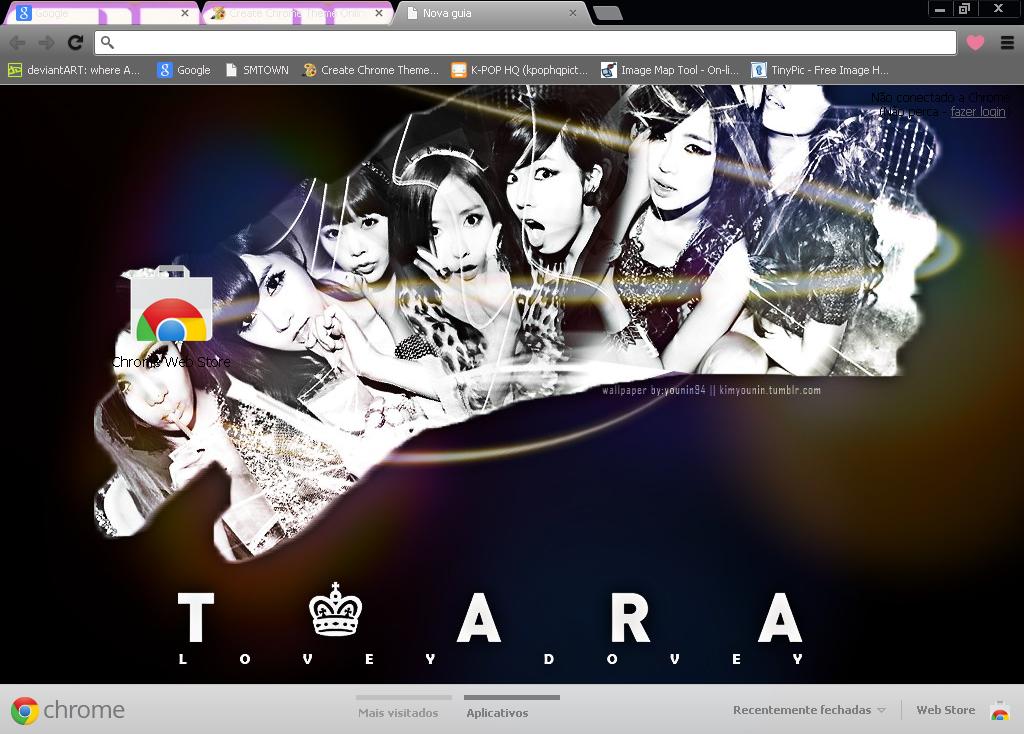Open the Chrome hamburger menu

[x=1007, y=43]
